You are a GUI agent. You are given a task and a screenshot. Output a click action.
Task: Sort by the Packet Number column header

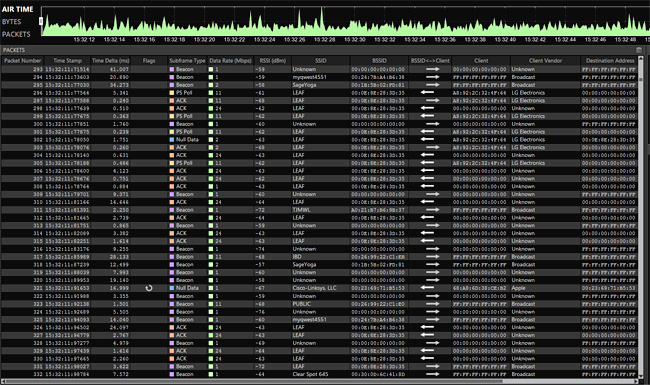(x=22, y=61)
